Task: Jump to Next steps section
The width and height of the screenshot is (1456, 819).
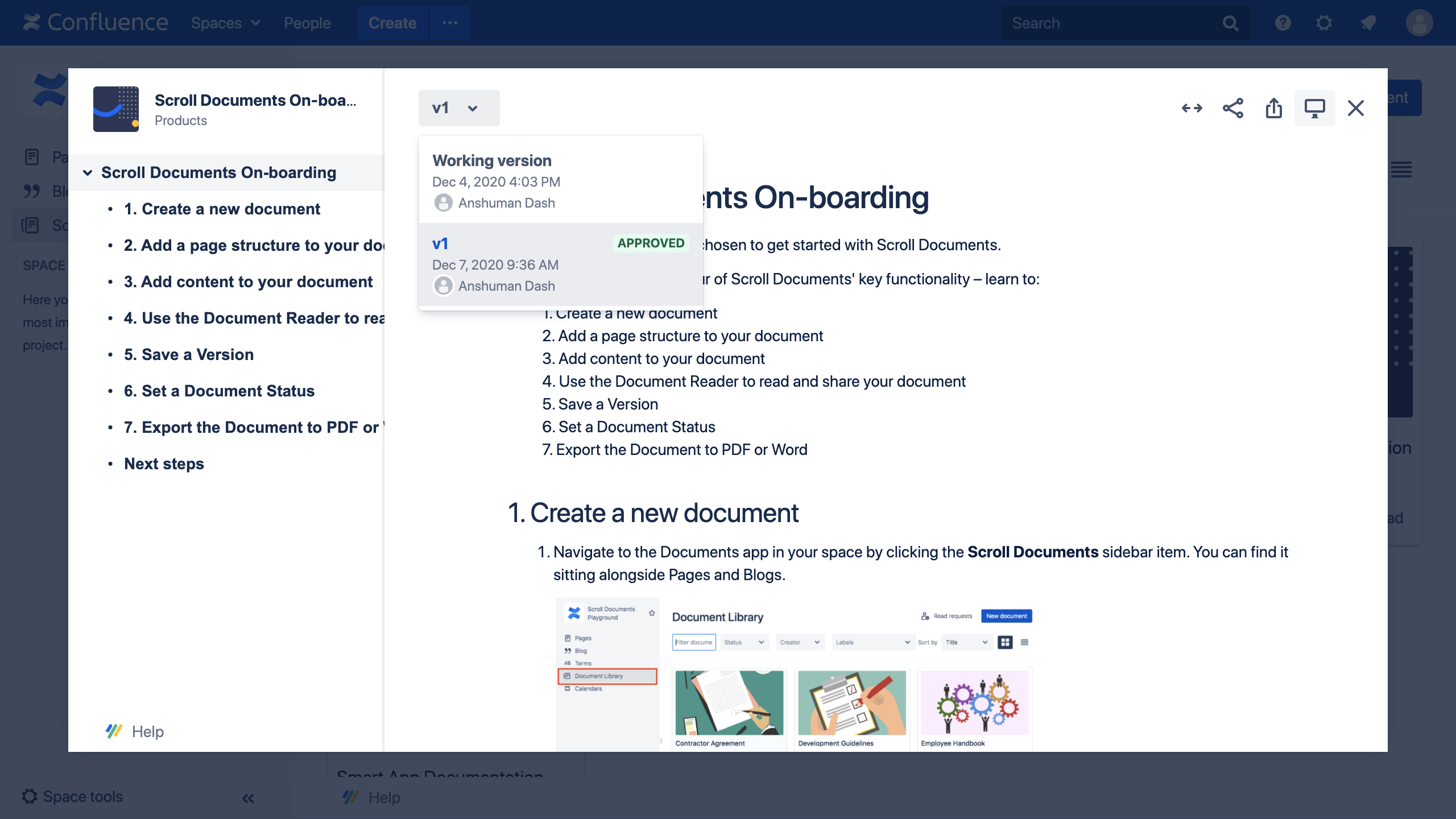Action: (164, 464)
